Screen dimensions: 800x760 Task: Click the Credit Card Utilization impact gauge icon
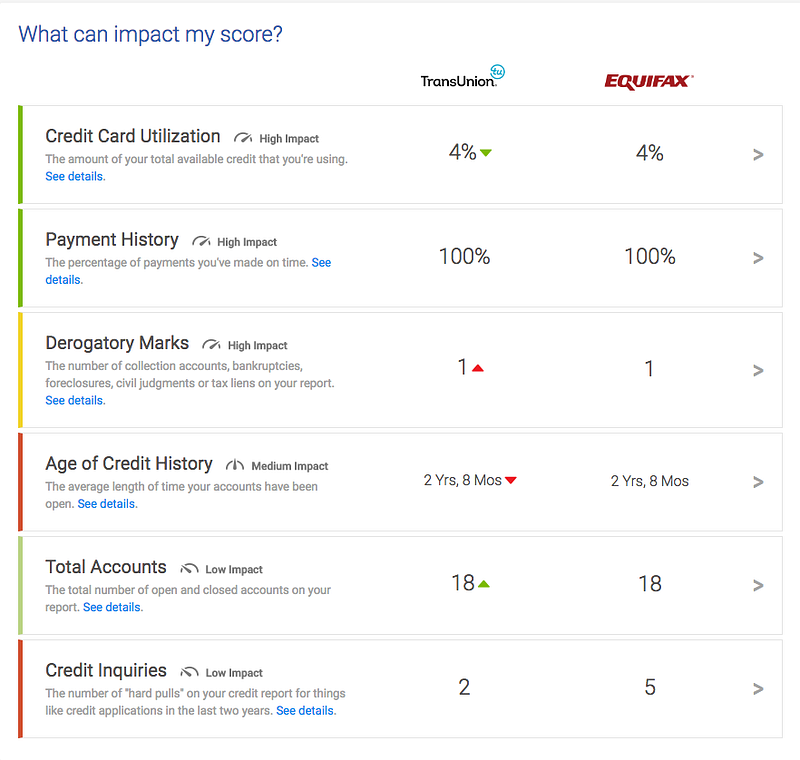pos(244,138)
